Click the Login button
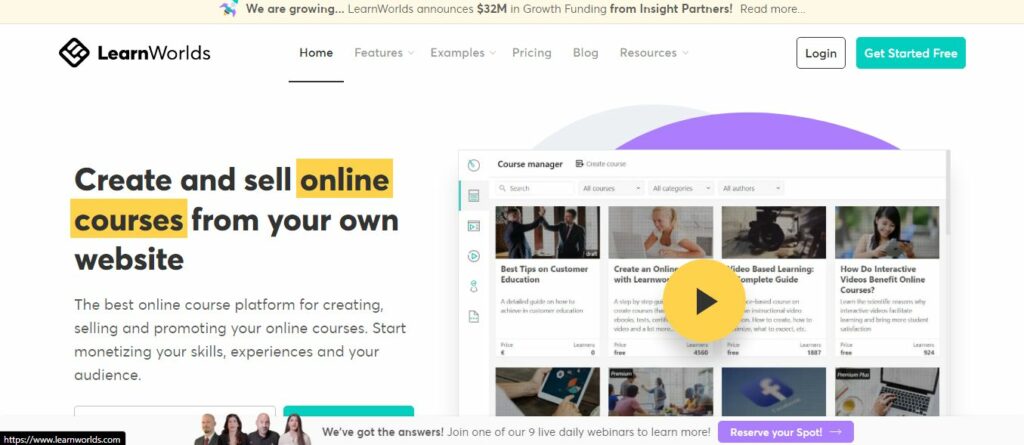 coord(821,53)
